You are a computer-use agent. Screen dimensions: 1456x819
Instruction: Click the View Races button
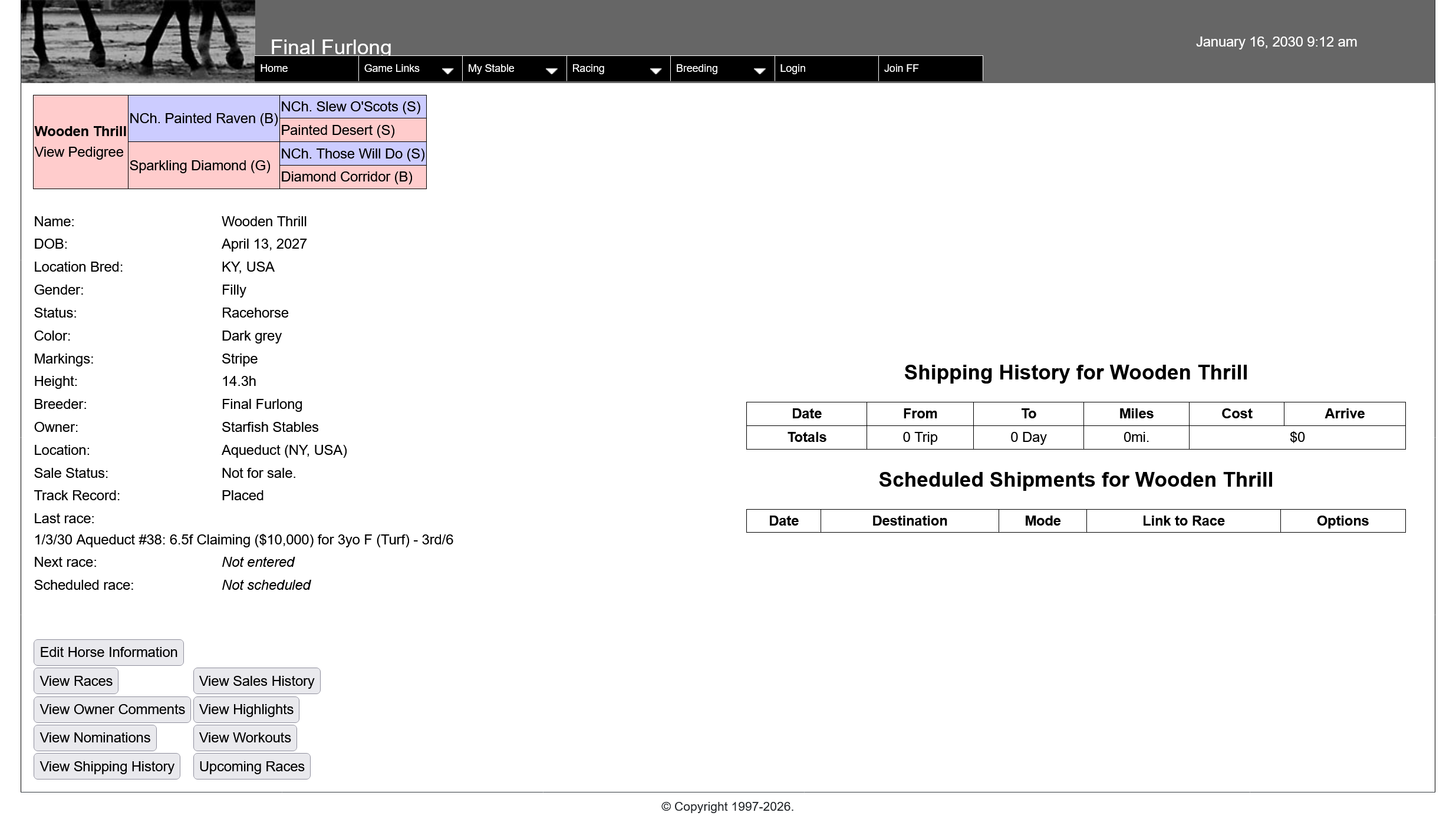point(76,681)
